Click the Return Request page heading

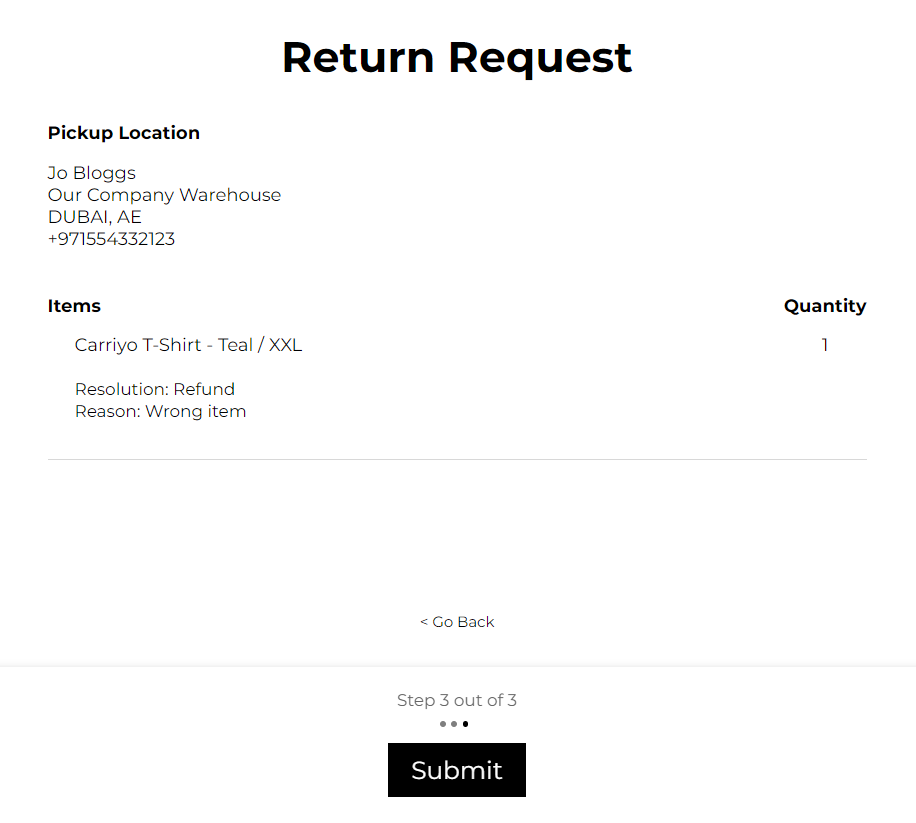point(457,57)
